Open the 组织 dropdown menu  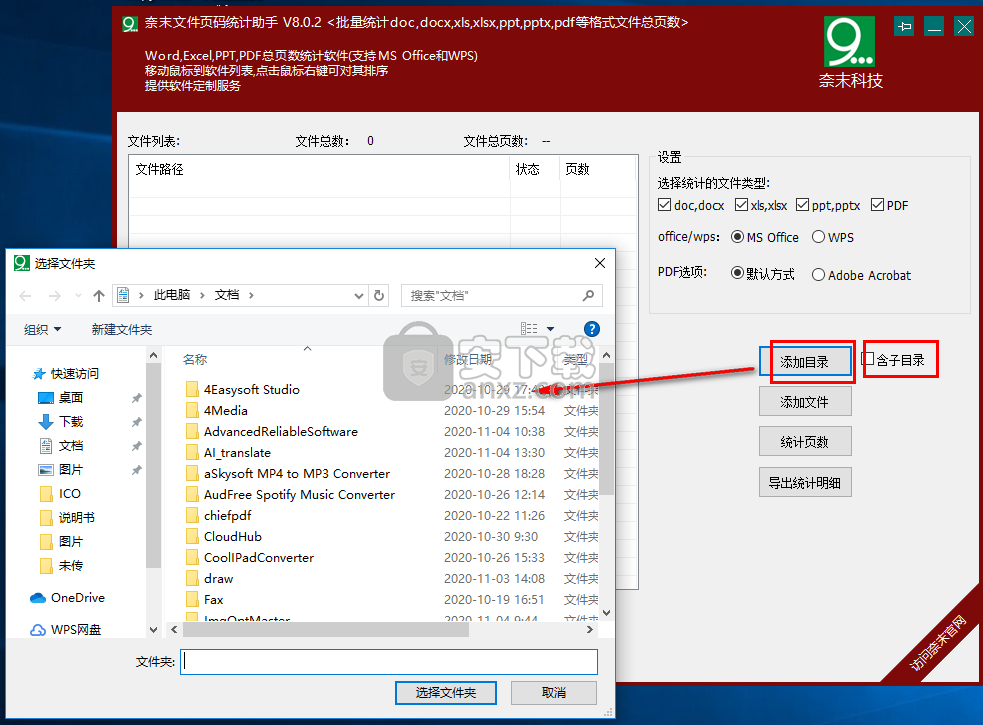(42, 329)
